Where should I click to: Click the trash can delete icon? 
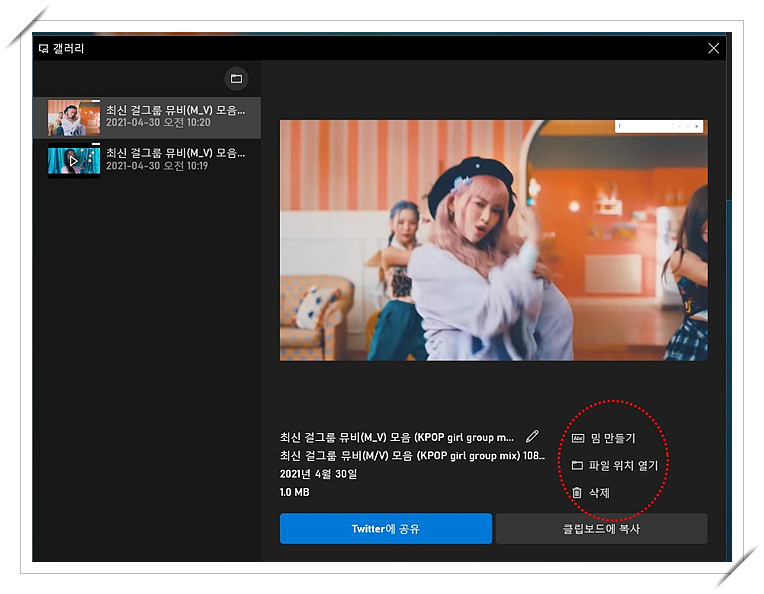(577, 493)
